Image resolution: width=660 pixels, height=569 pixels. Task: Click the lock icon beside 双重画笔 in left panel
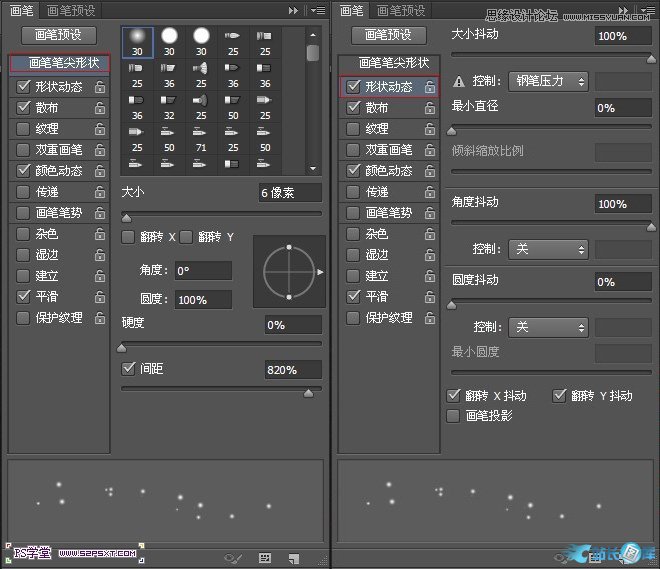click(99, 150)
